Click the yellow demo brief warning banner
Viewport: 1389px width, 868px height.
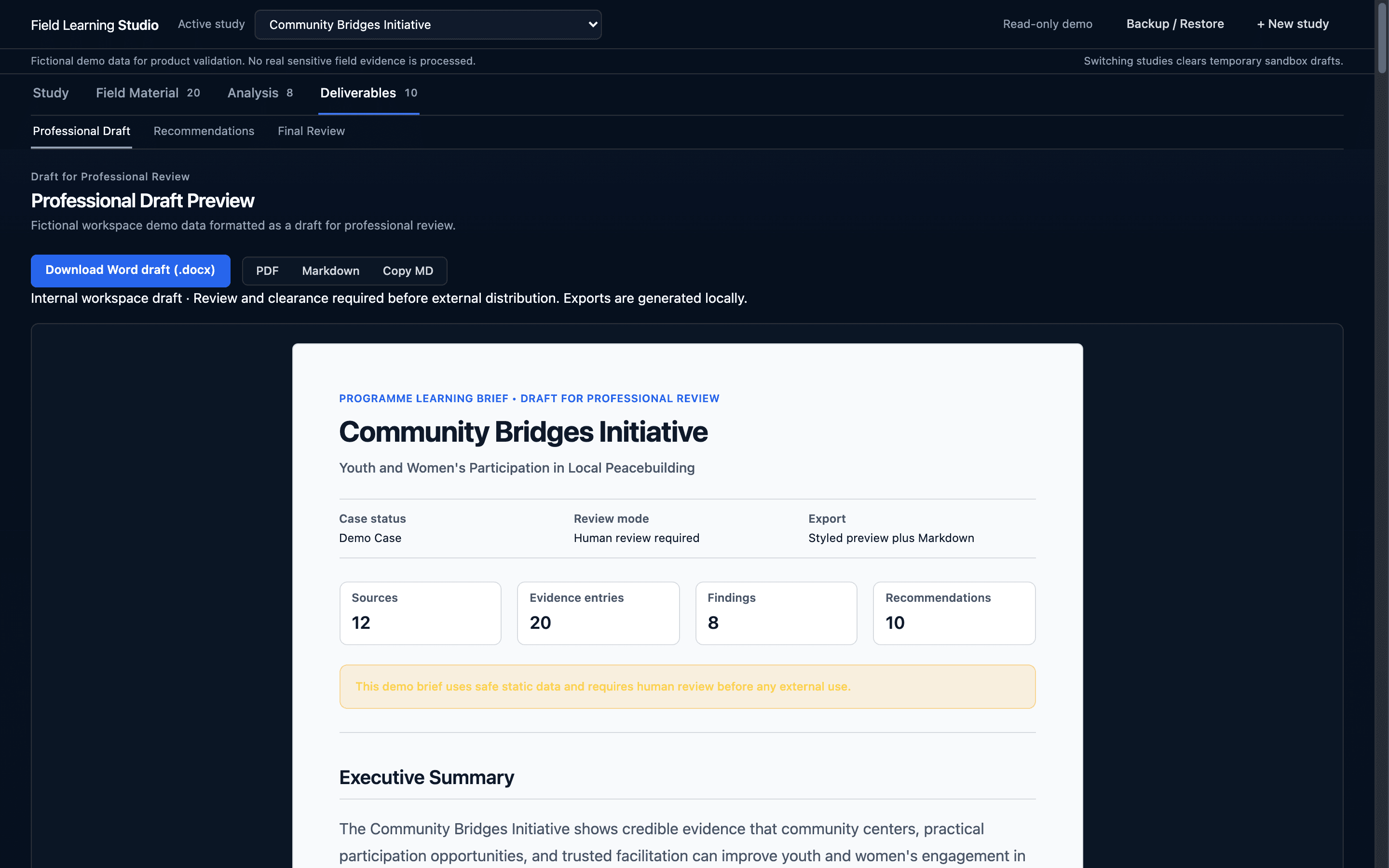click(687, 687)
